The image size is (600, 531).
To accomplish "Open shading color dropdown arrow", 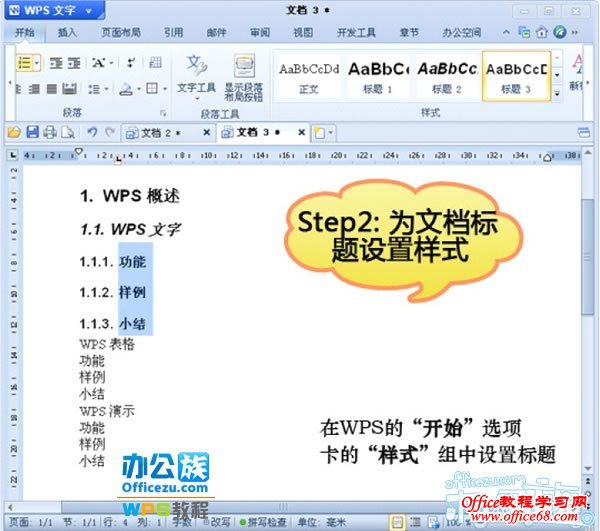I will pyautogui.click(x=139, y=89).
